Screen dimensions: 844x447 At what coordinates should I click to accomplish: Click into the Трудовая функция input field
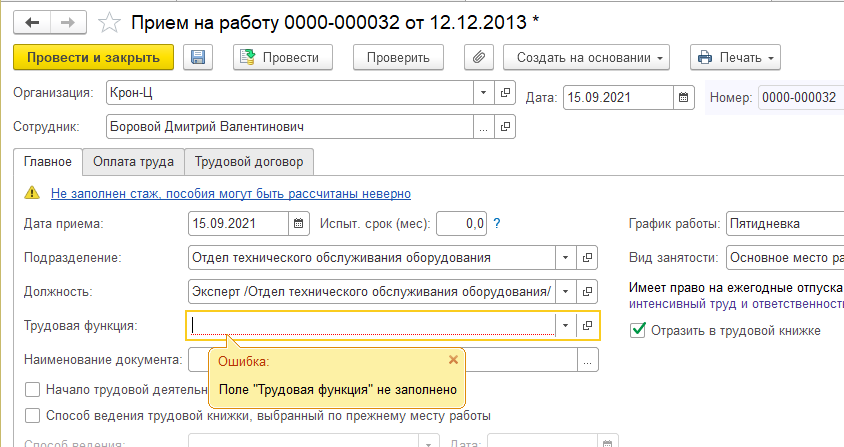coord(372,325)
